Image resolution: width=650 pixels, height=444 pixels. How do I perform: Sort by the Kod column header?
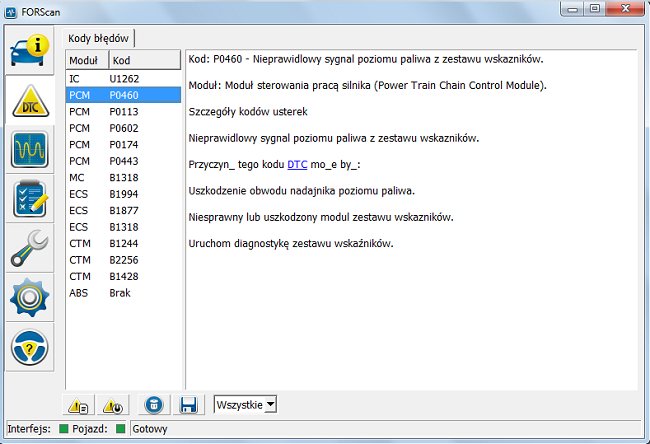(143, 60)
